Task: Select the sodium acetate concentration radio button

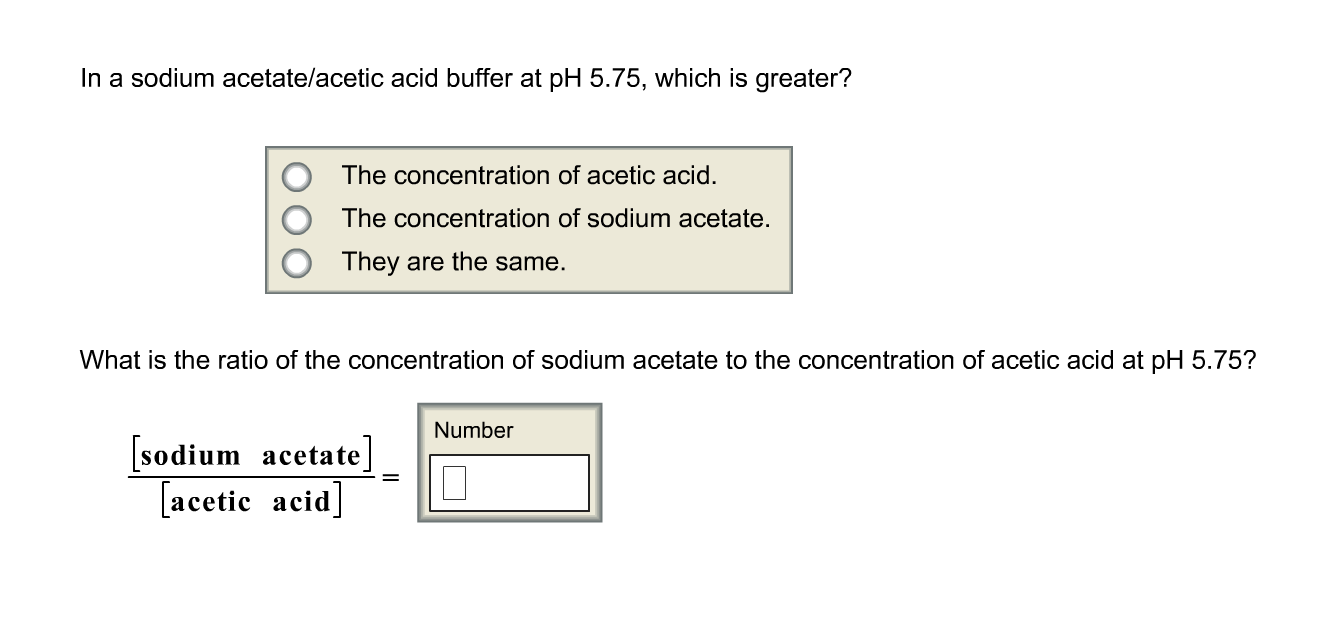Action: point(296,219)
